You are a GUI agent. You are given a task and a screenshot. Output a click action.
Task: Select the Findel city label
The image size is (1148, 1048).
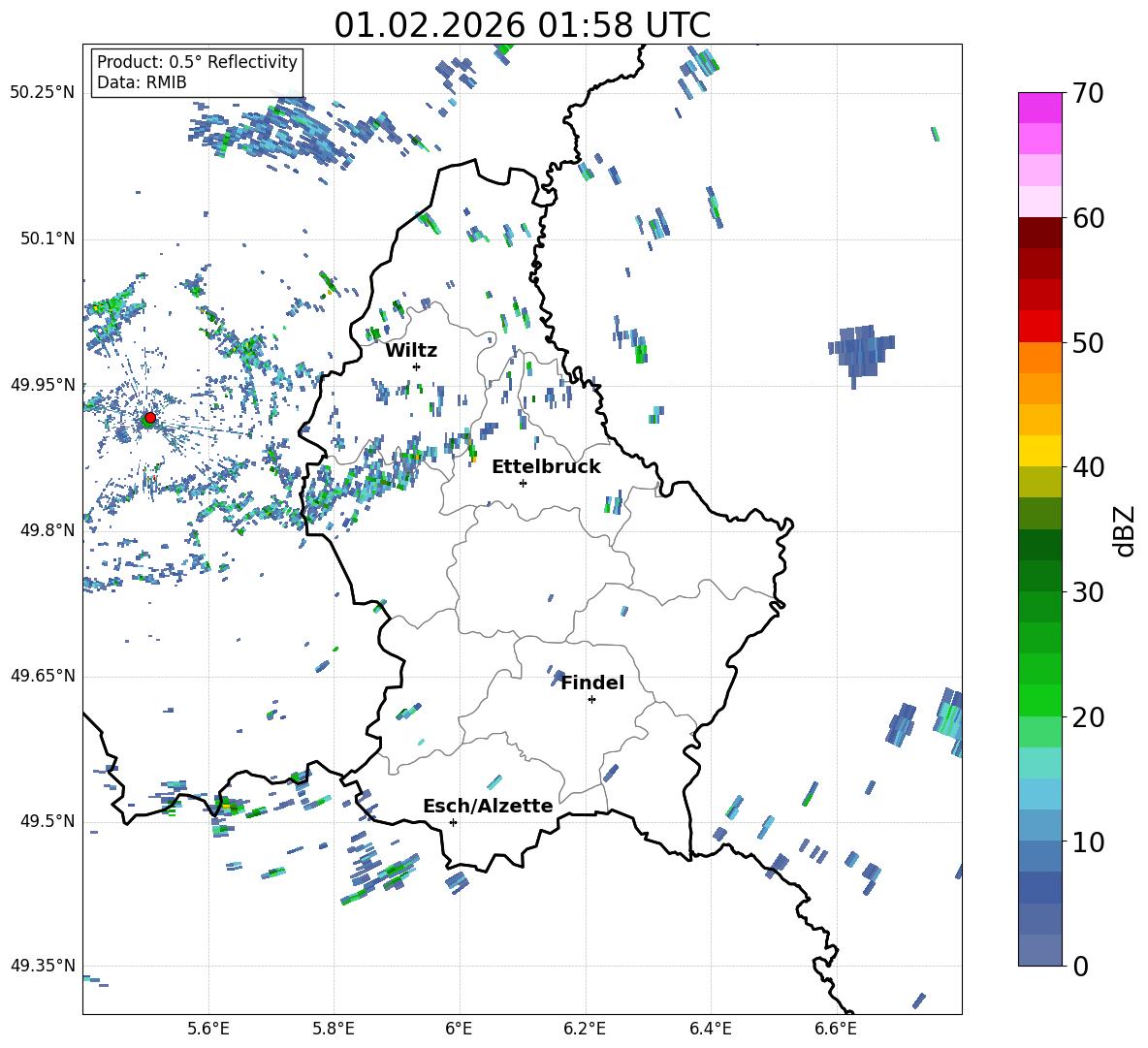click(x=592, y=683)
